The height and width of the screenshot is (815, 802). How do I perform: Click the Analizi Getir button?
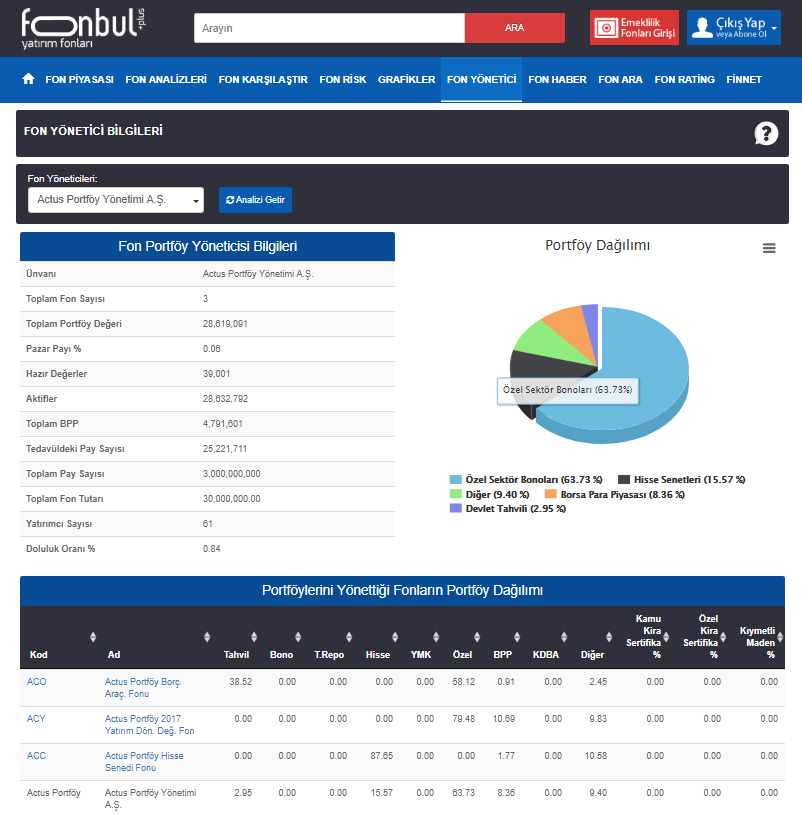[x=255, y=200]
